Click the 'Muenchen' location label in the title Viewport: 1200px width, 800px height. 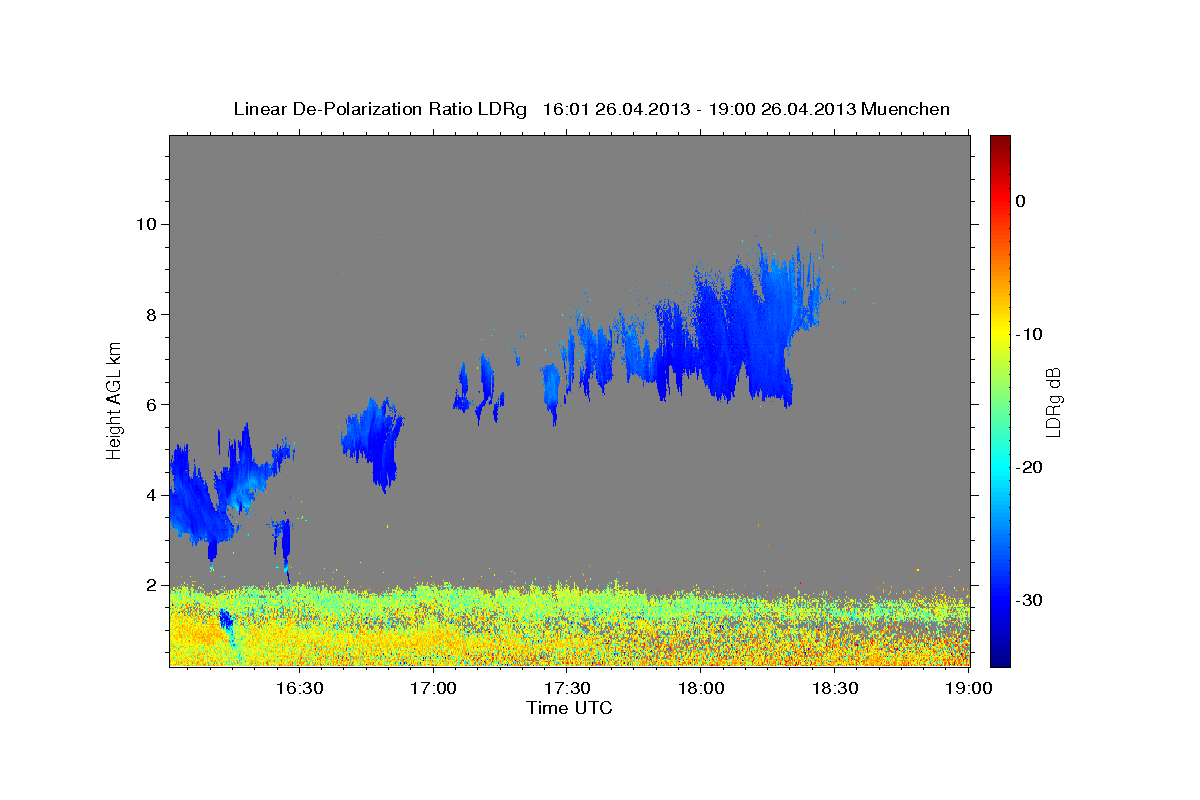click(906, 109)
